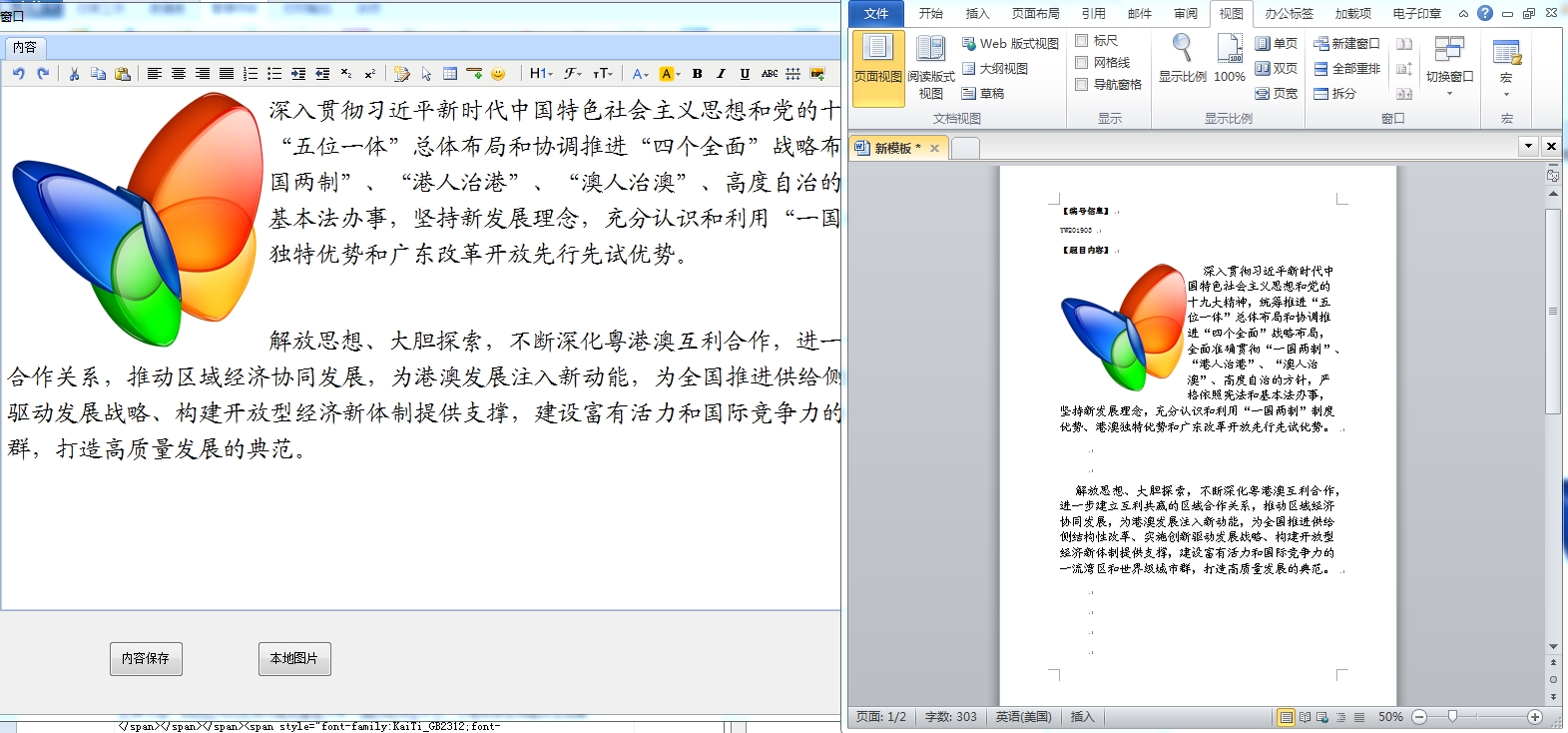Insert a bulleted list in the editor
The image size is (1568, 733).
tap(274, 74)
